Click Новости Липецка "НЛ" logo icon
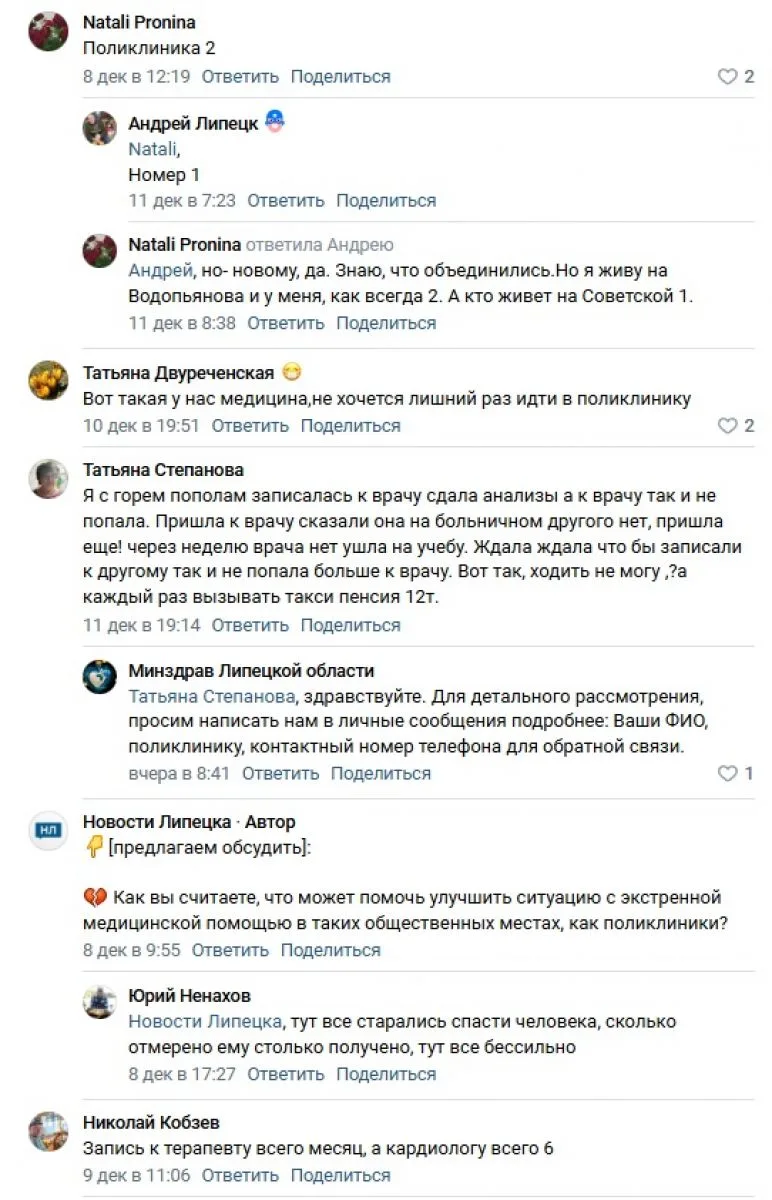This screenshot has height=1200, width=772. coord(48,830)
